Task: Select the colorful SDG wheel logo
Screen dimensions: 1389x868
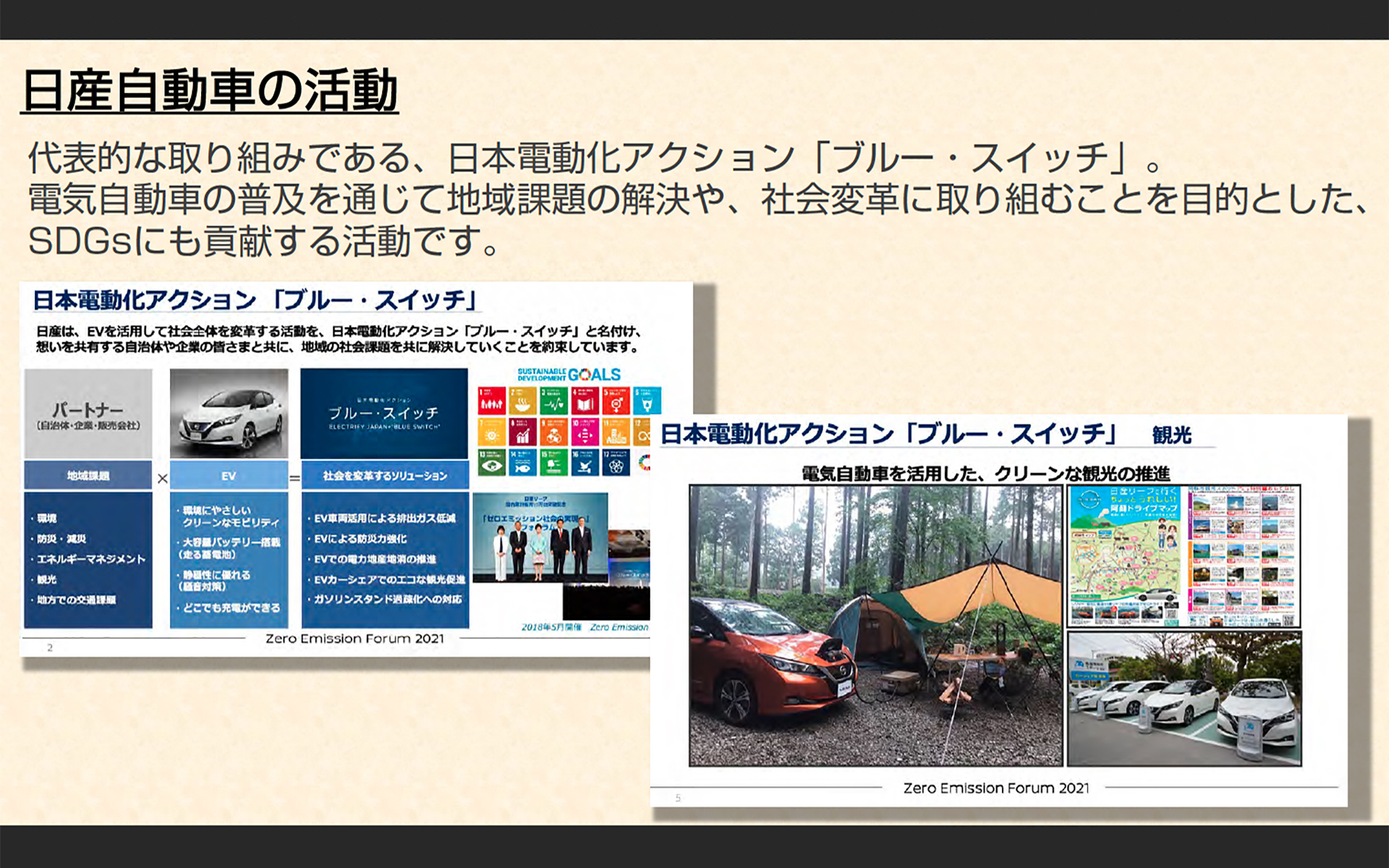Action: pyautogui.click(x=645, y=463)
